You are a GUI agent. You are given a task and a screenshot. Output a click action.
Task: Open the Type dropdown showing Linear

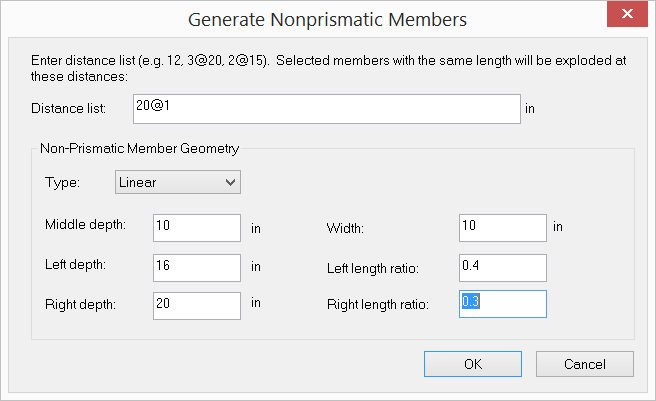point(178,182)
